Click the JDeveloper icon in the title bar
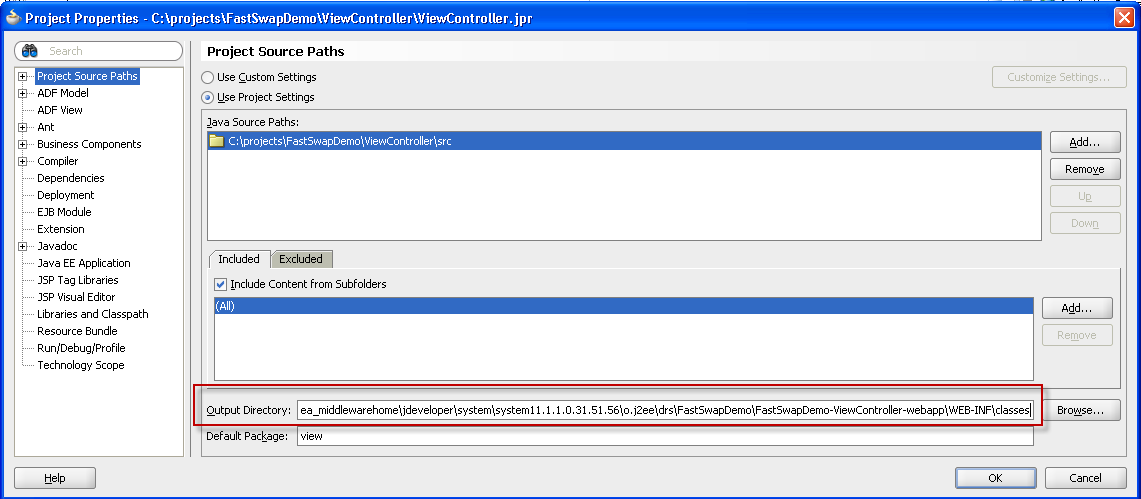This screenshot has height=499, width=1141. 12,17
